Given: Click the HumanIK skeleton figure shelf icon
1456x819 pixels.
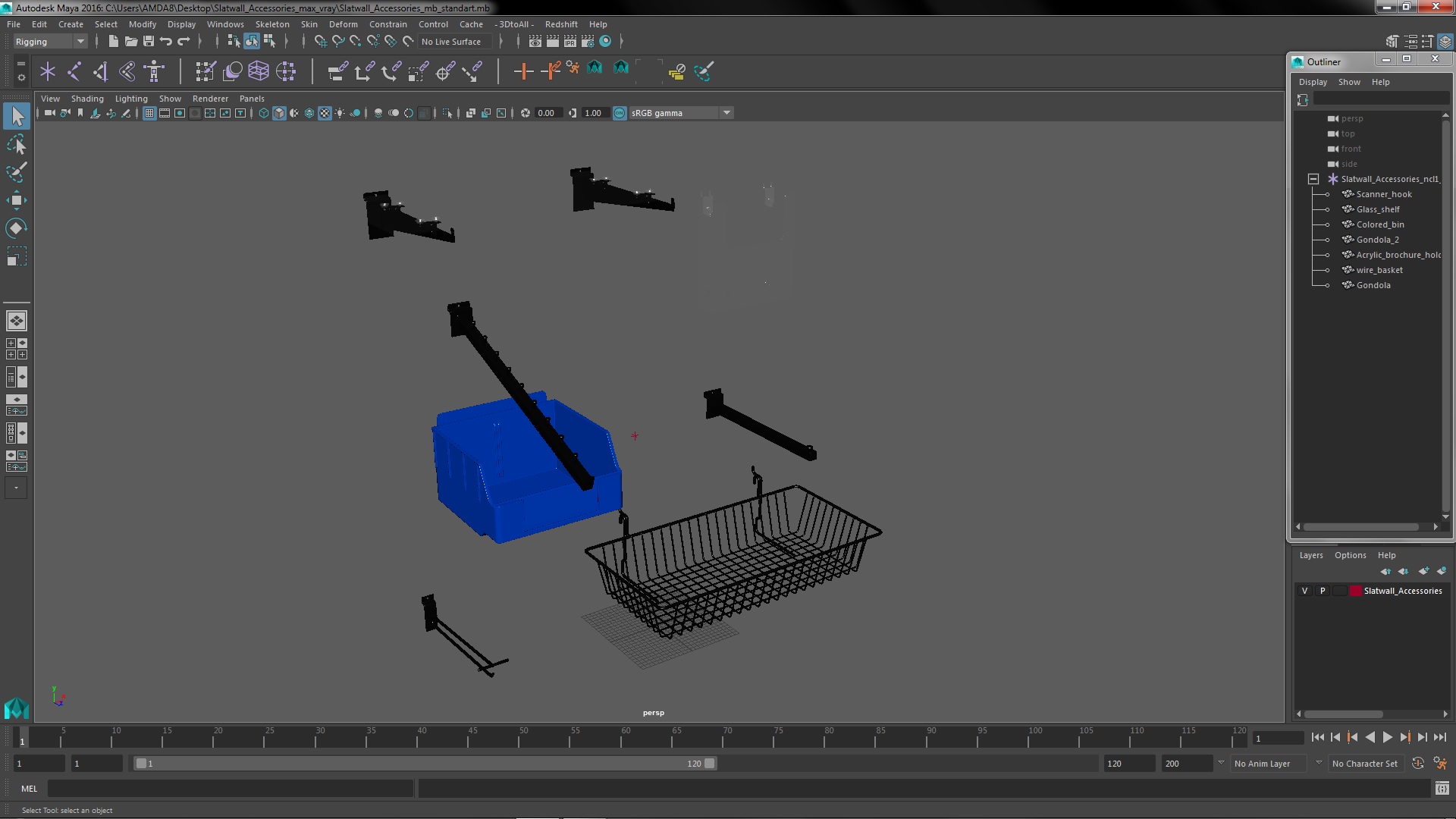Looking at the screenshot, I should coord(154,71).
